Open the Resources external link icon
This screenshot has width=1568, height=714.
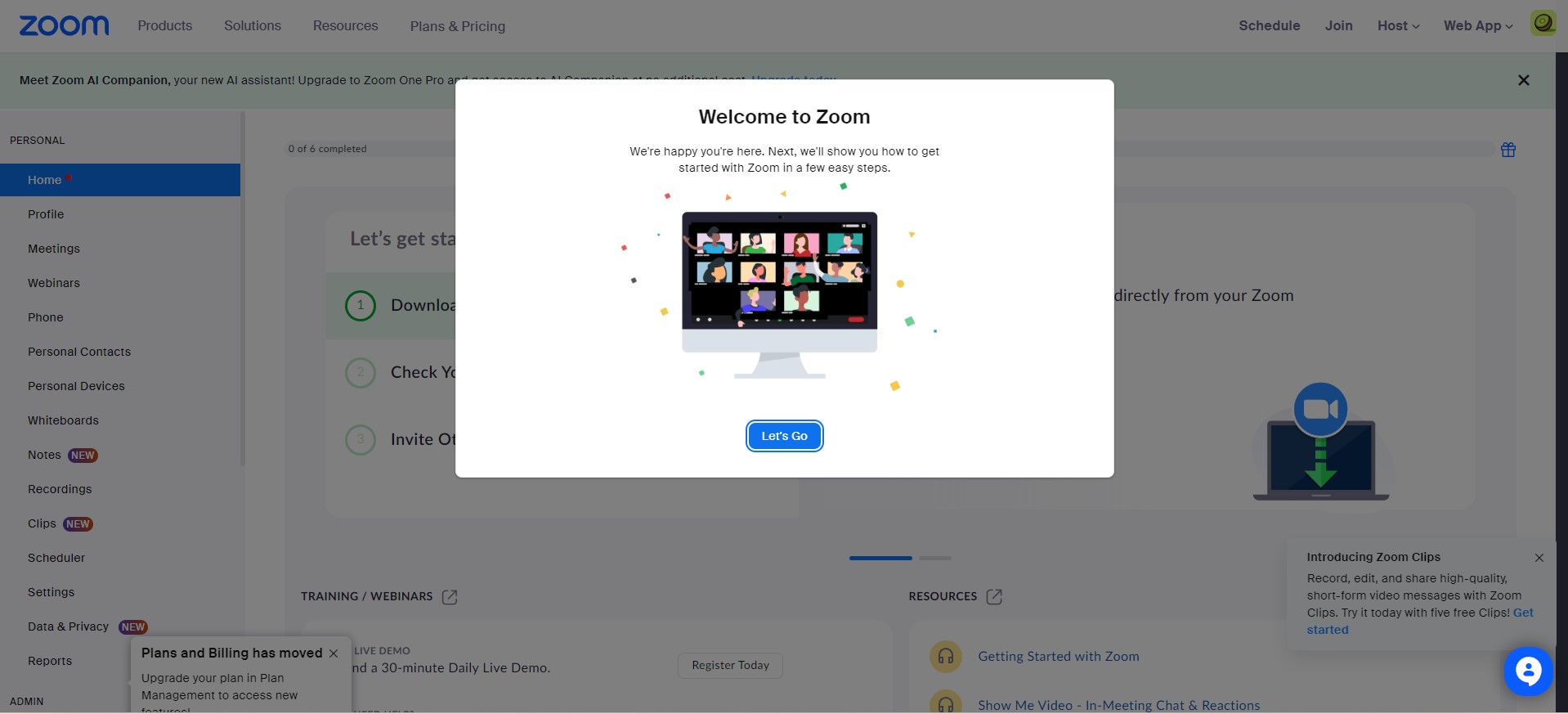point(994,597)
